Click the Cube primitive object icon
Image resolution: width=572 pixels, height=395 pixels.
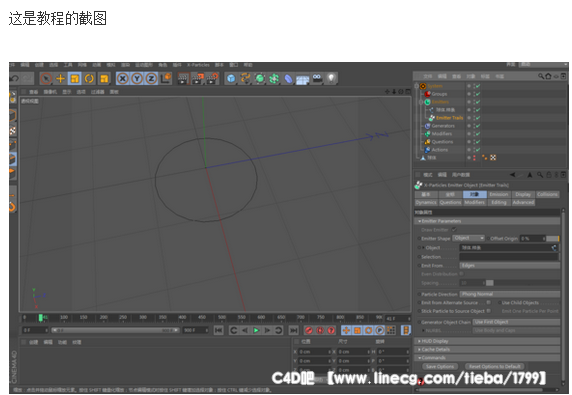[x=231, y=78]
